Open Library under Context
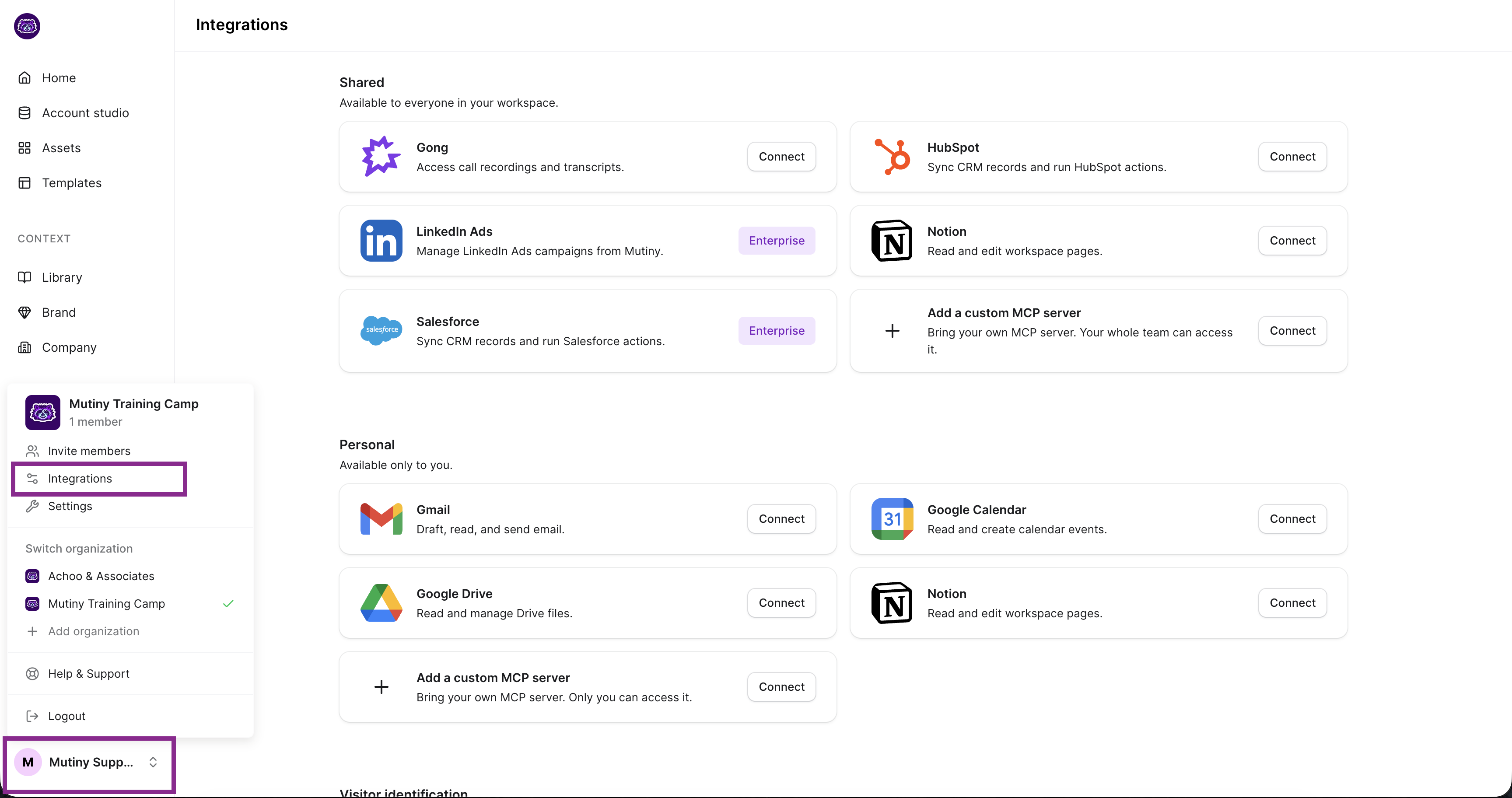Screen dimensions: 1512x798 [x=87, y=277]
